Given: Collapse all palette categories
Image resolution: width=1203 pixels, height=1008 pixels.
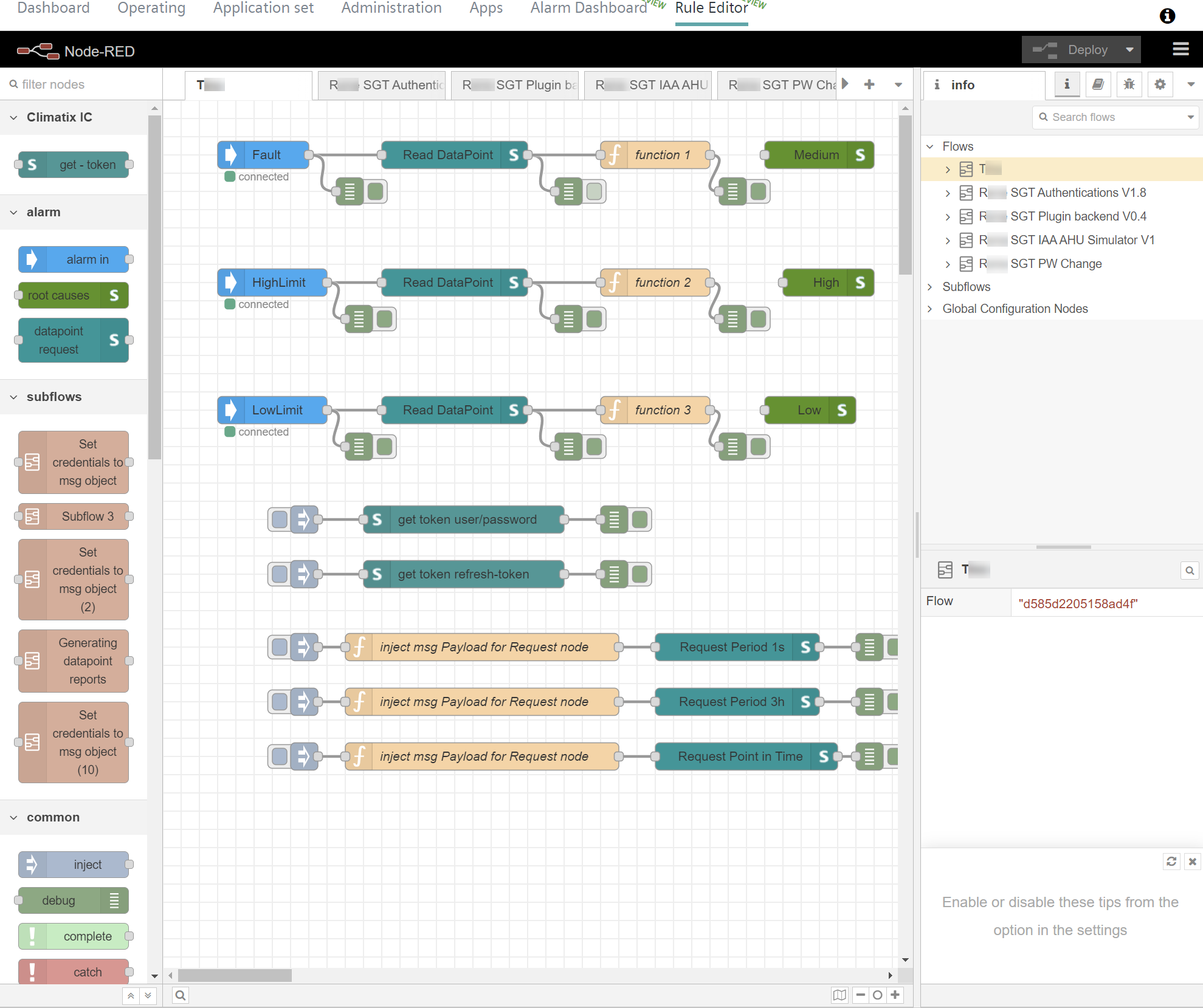Looking at the screenshot, I should pyautogui.click(x=131, y=996).
